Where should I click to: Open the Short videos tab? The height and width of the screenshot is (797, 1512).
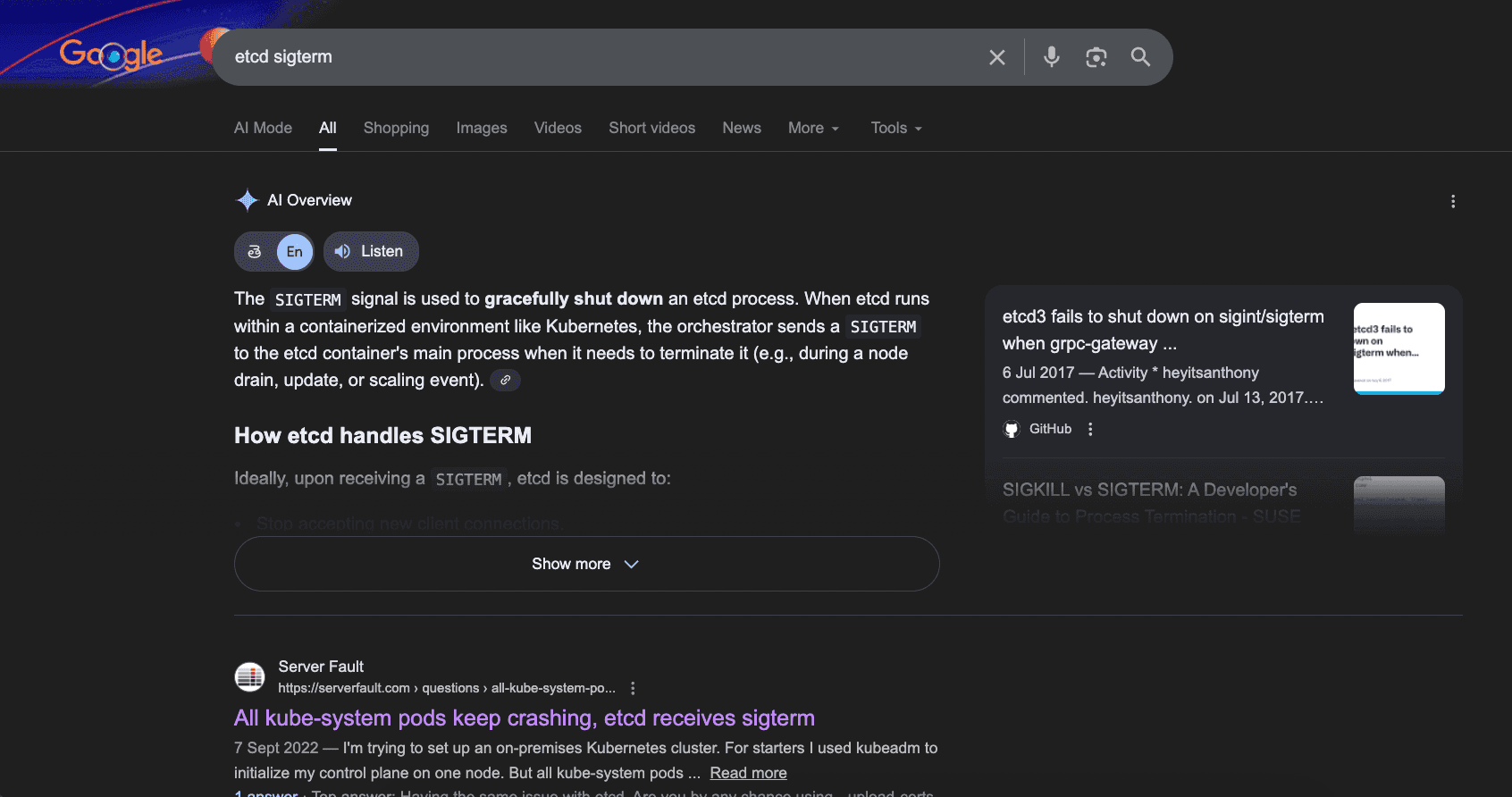point(651,128)
